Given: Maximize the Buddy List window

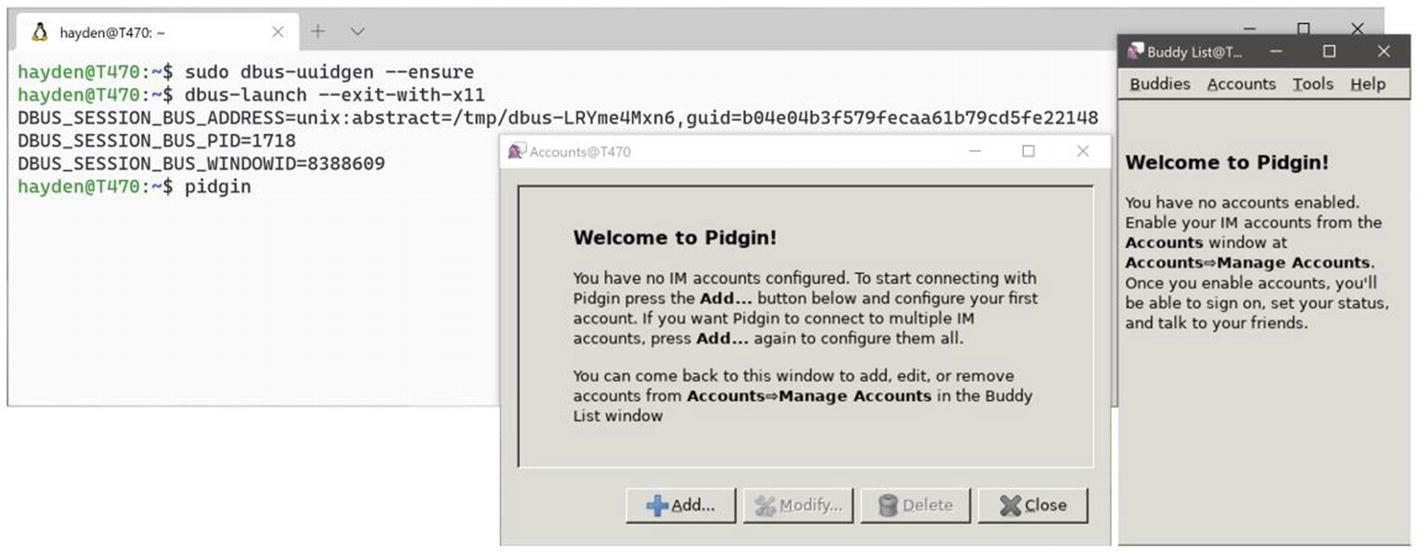Looking at the screenshot, I should [x=1329, y=51].
